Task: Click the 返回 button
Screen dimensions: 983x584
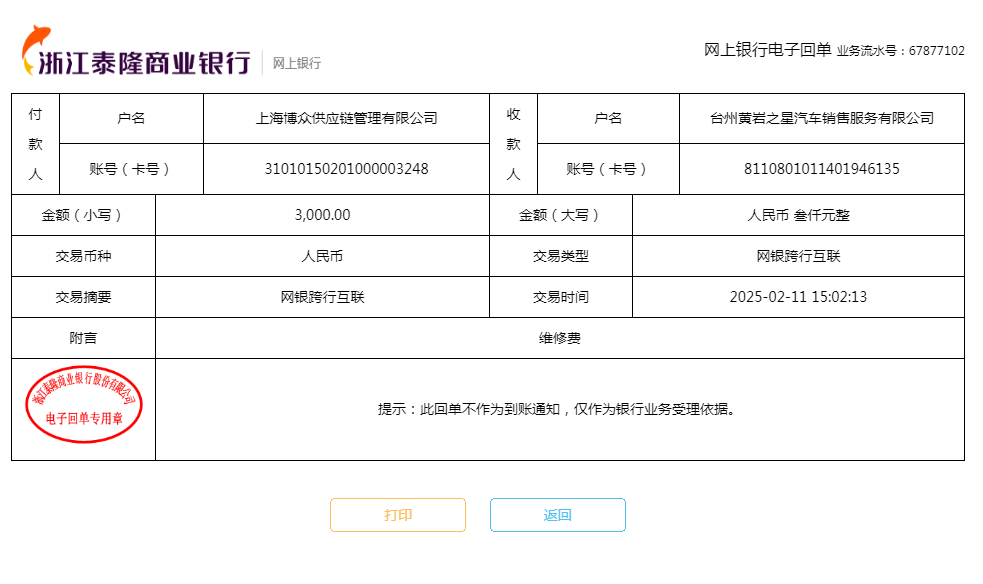Action: [557, 515]
